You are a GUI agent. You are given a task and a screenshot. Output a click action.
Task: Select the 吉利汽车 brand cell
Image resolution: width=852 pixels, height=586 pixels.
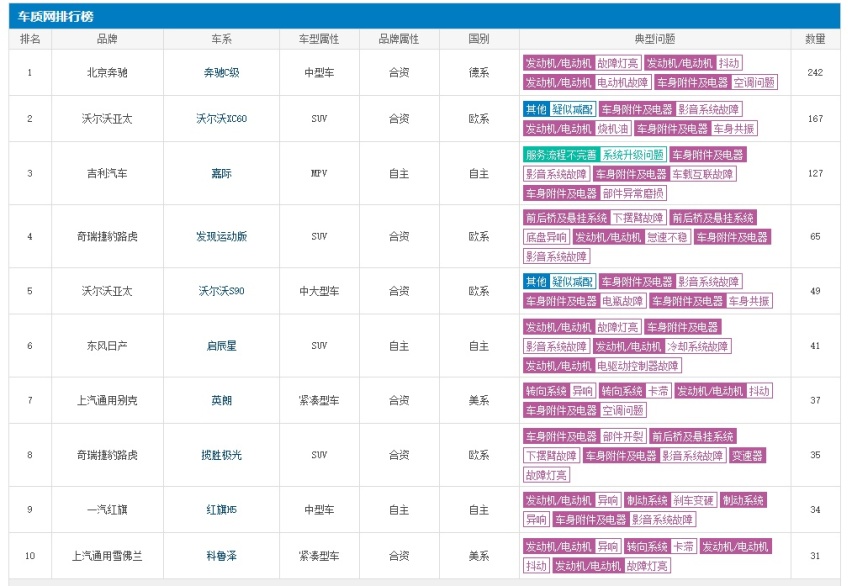(x=107, y=173)
